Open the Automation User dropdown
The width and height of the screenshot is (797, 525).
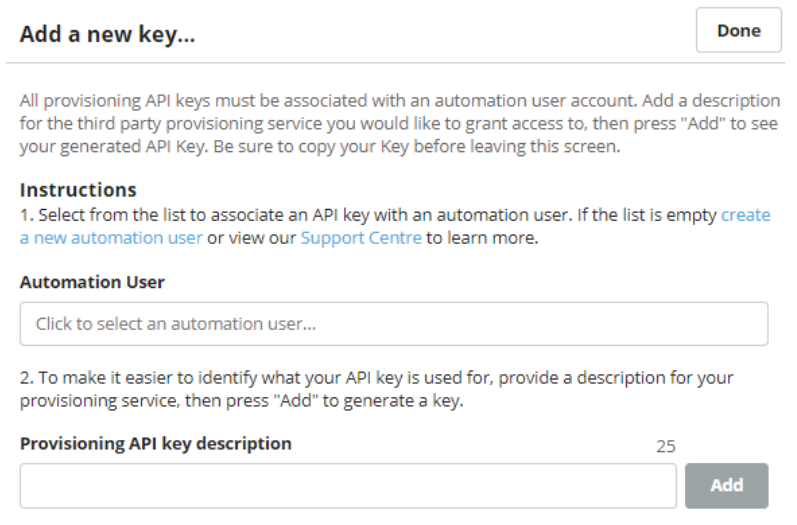pyautogui.click(x=393, y=324)
